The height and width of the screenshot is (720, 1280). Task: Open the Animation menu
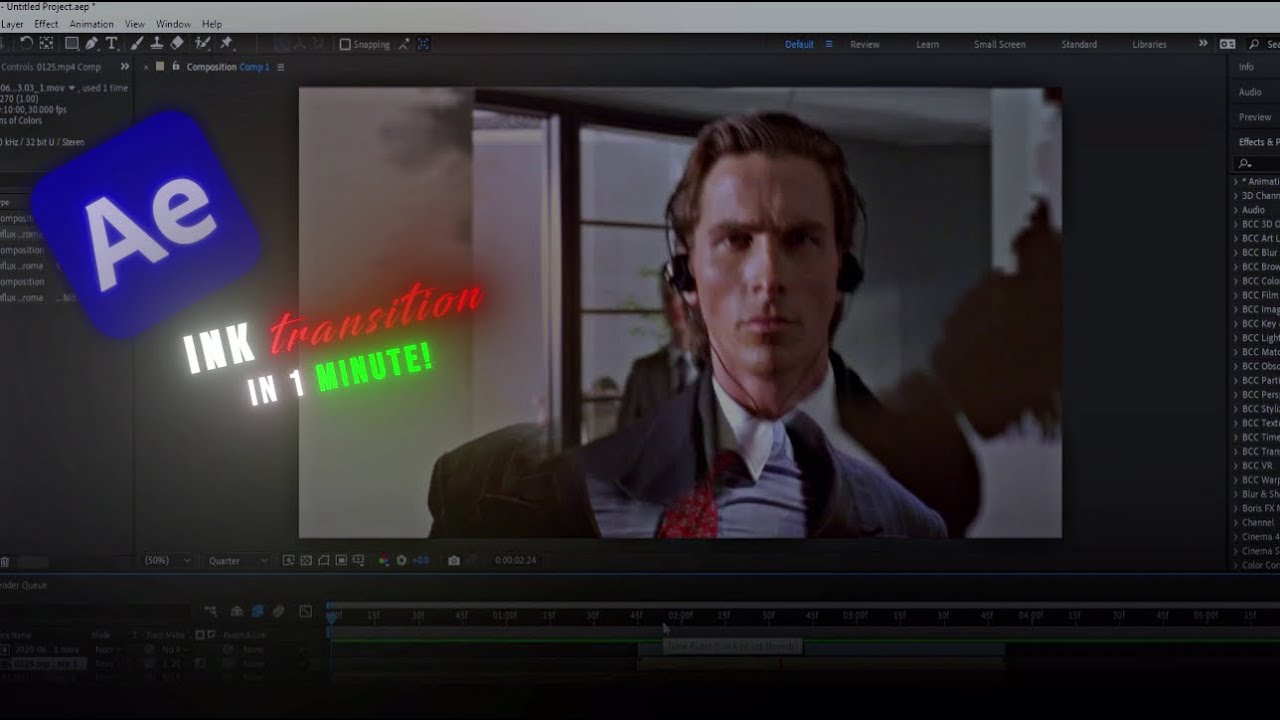point(91,24)
